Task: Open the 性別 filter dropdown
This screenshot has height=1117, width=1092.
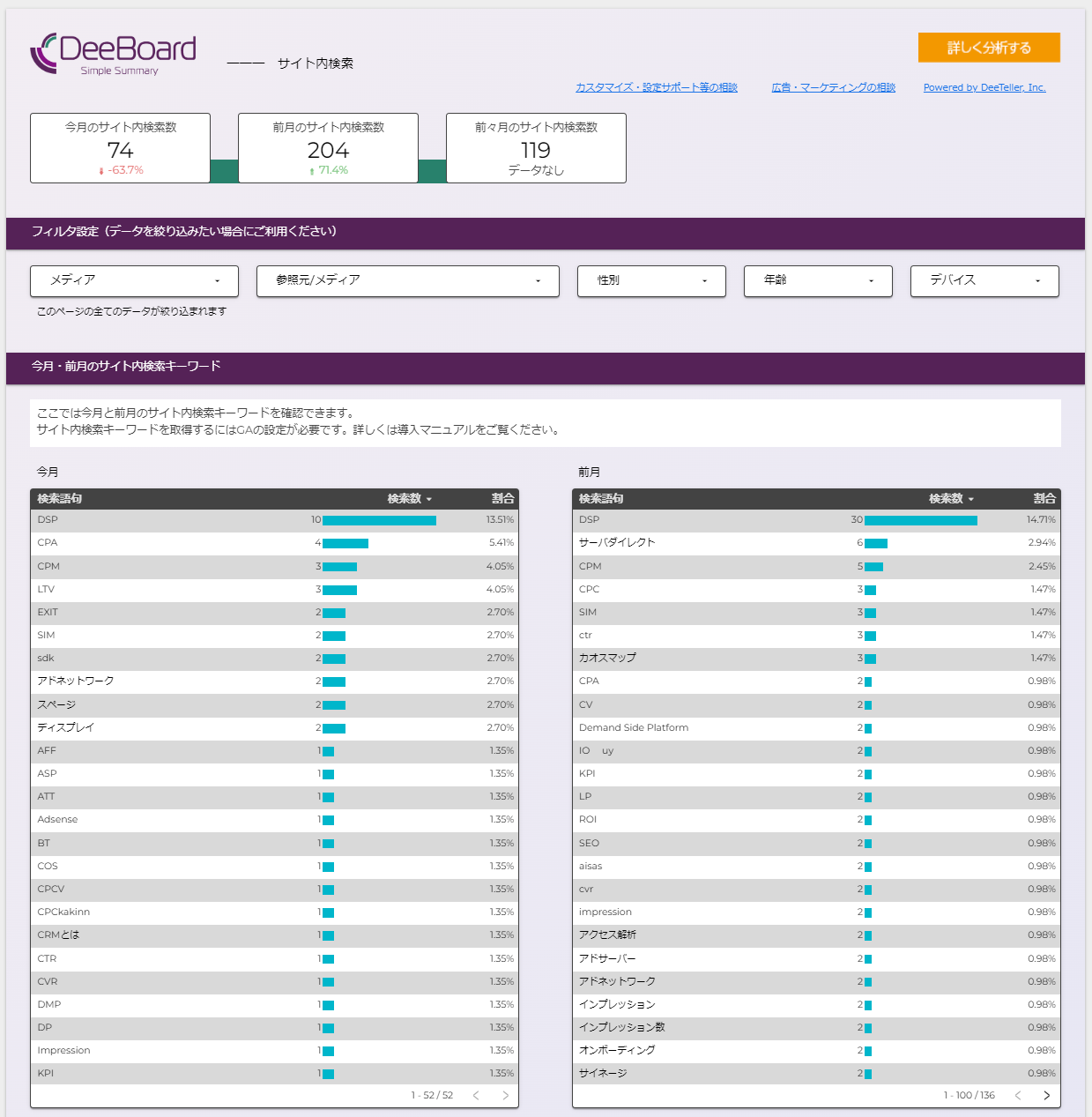Action: (651, 280)
